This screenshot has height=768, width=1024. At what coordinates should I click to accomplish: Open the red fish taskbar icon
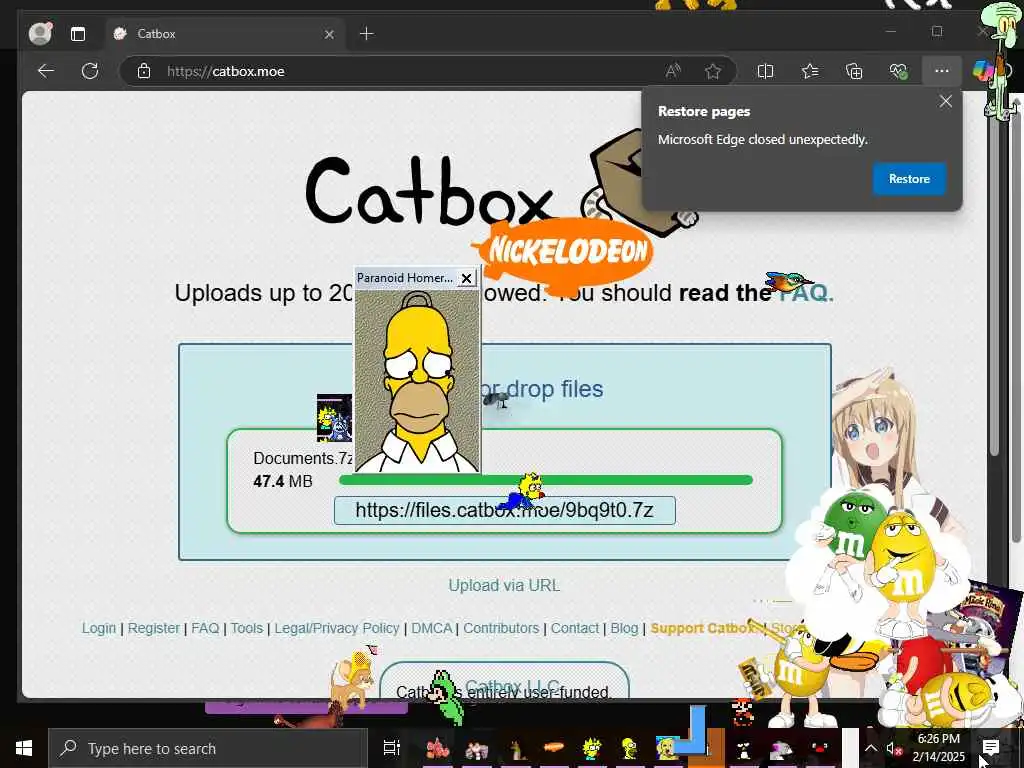tap(438, 748)
